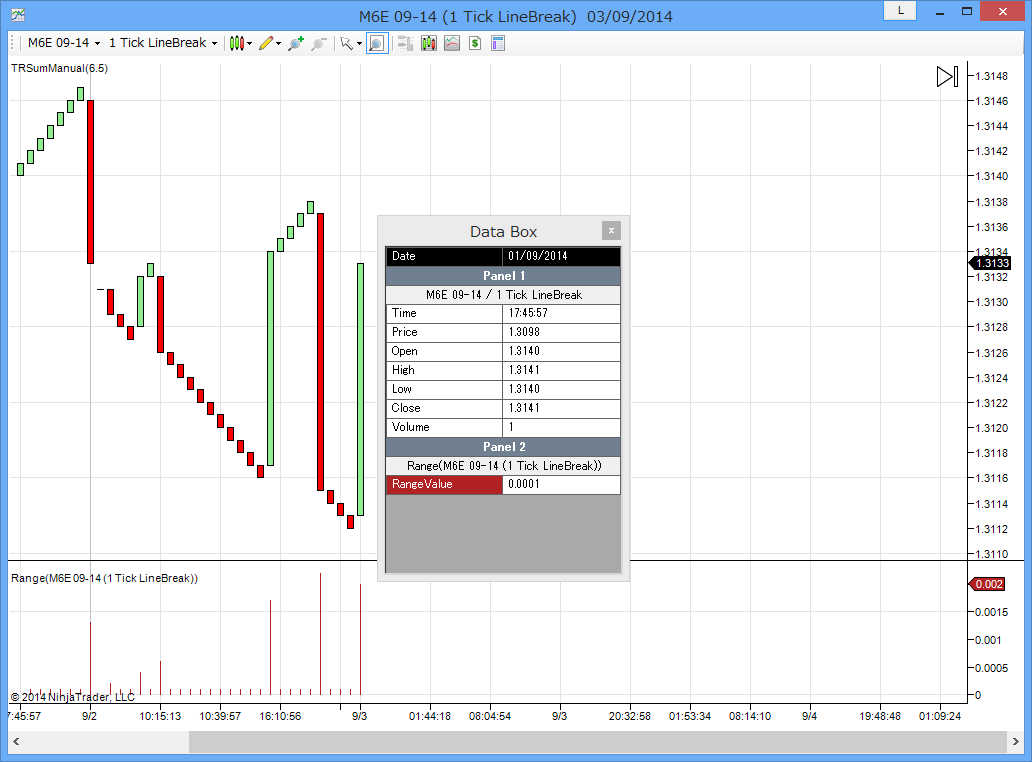Expand the drawing tools dropdown arrow

click(278, 44)
